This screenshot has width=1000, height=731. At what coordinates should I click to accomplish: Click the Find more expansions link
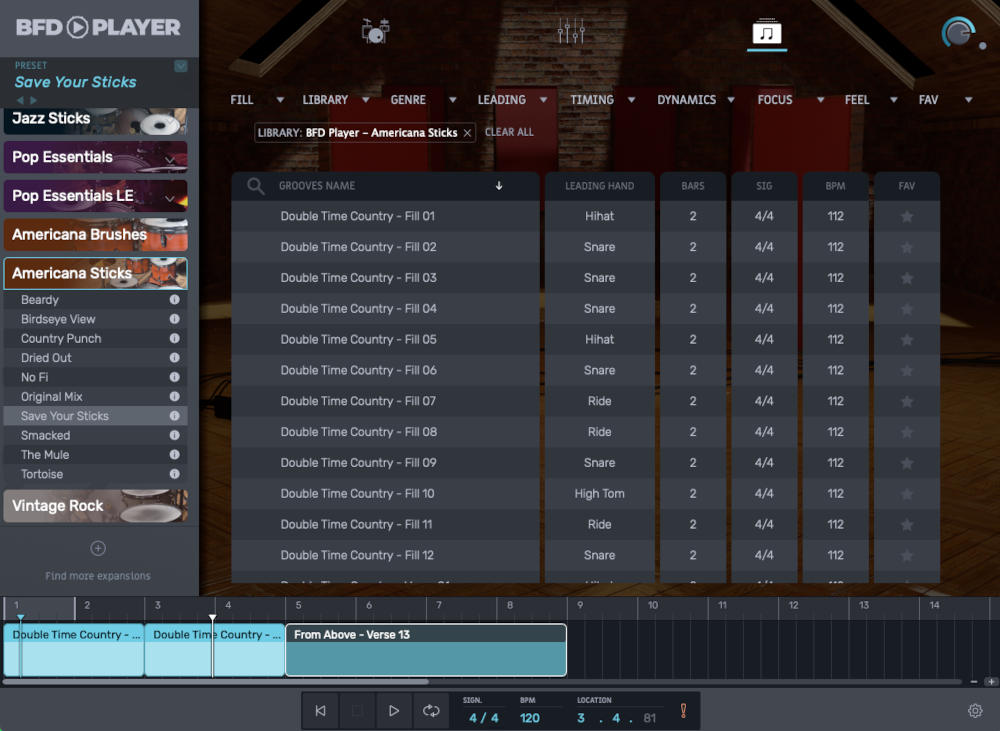tap(97, 575)
